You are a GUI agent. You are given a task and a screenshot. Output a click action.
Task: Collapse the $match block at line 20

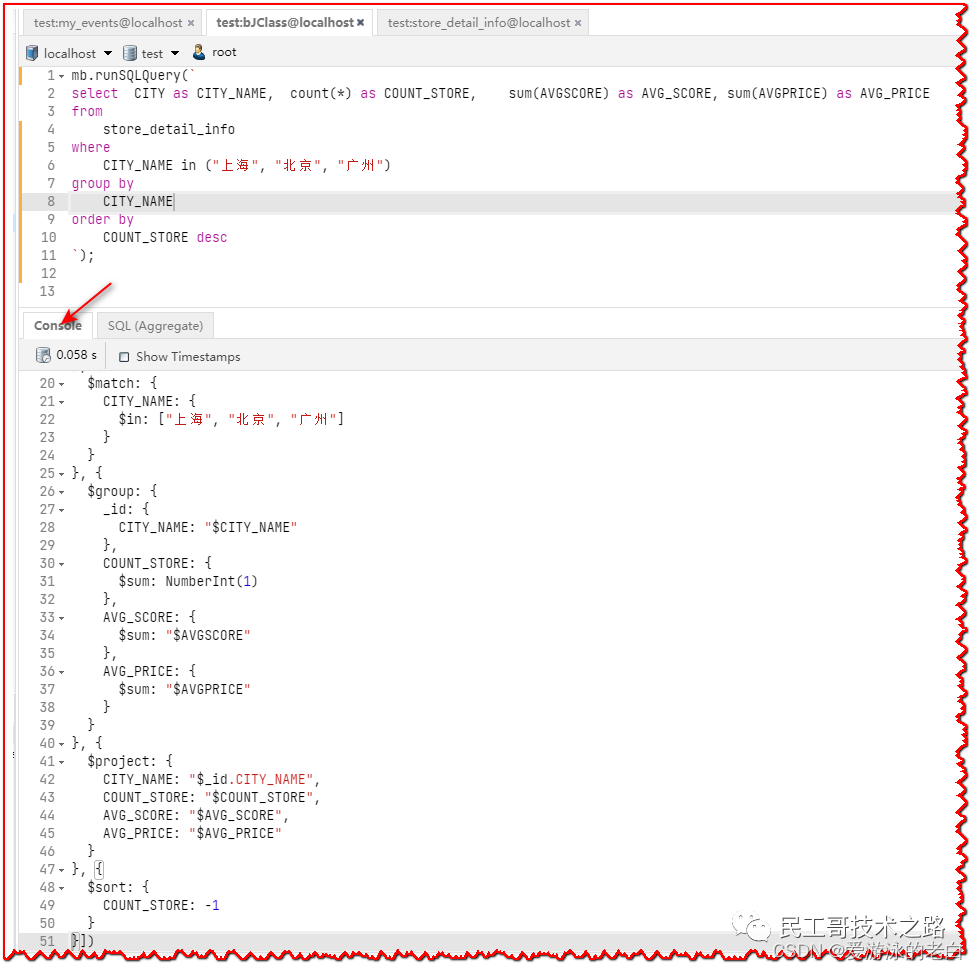[61, 384]
